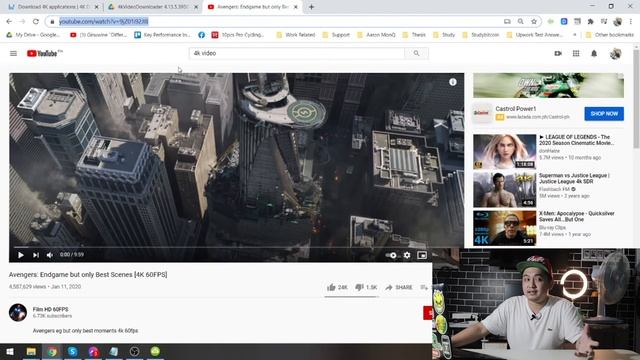Open the Thesis bookmarks folder

[414, 35]
